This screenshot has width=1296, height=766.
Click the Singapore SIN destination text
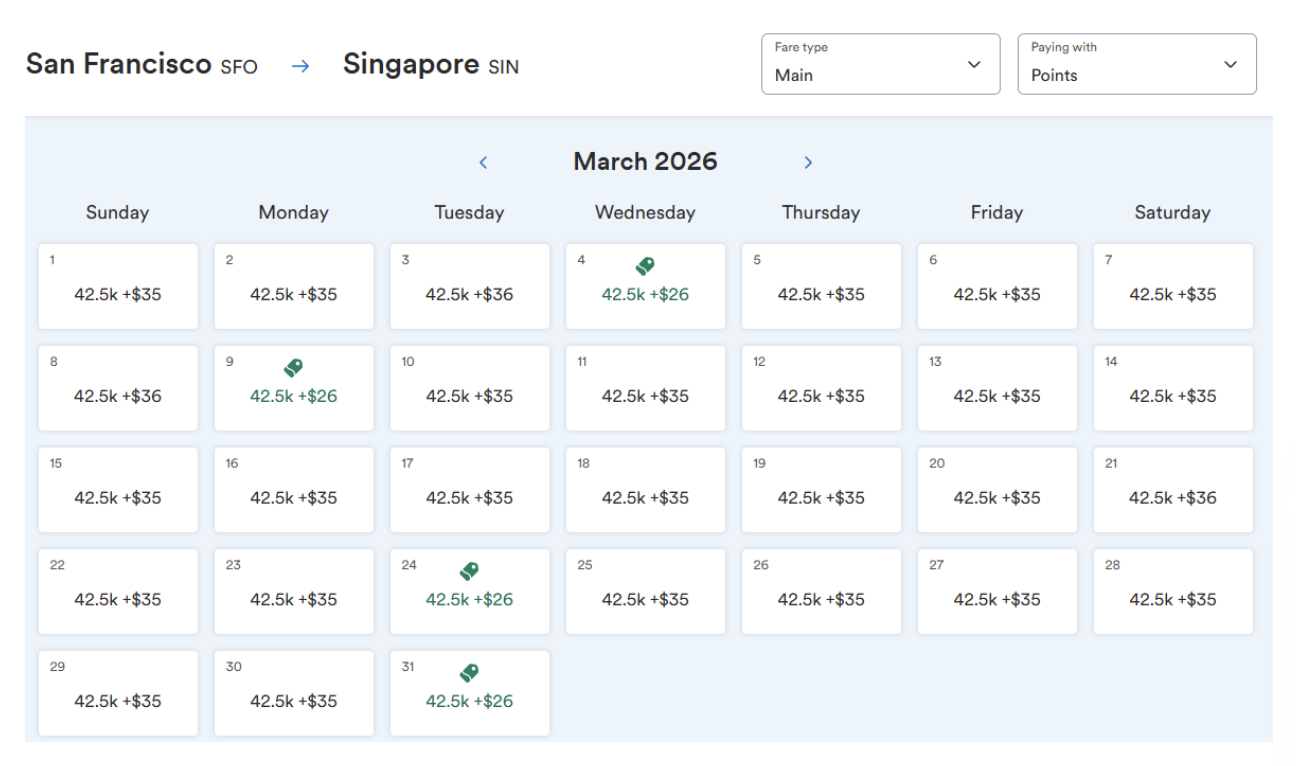[430, 65]
